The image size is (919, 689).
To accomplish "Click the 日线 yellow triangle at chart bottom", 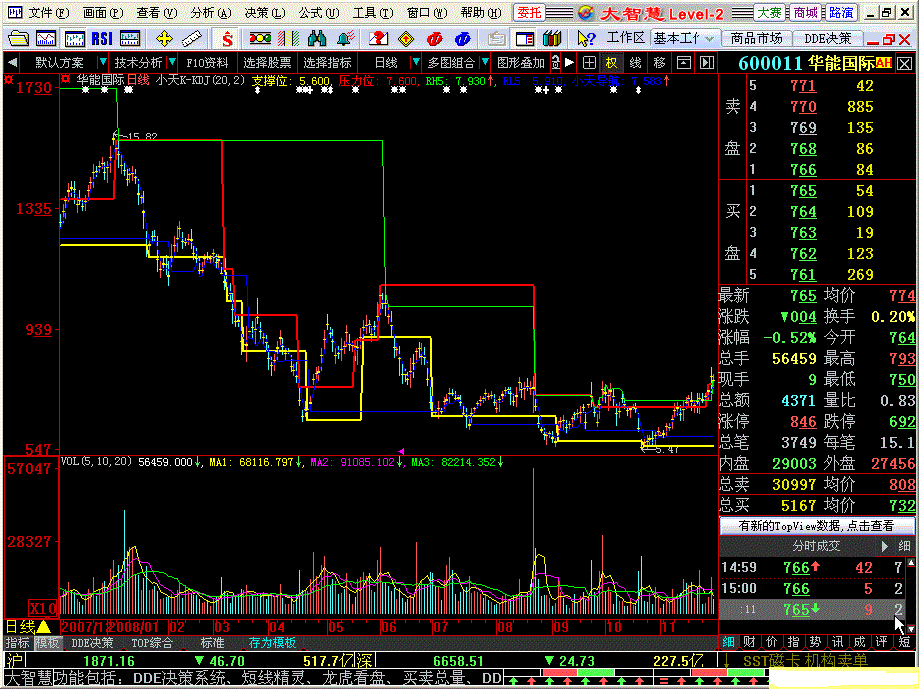I will pyautogui.click(x=44, y=627).
